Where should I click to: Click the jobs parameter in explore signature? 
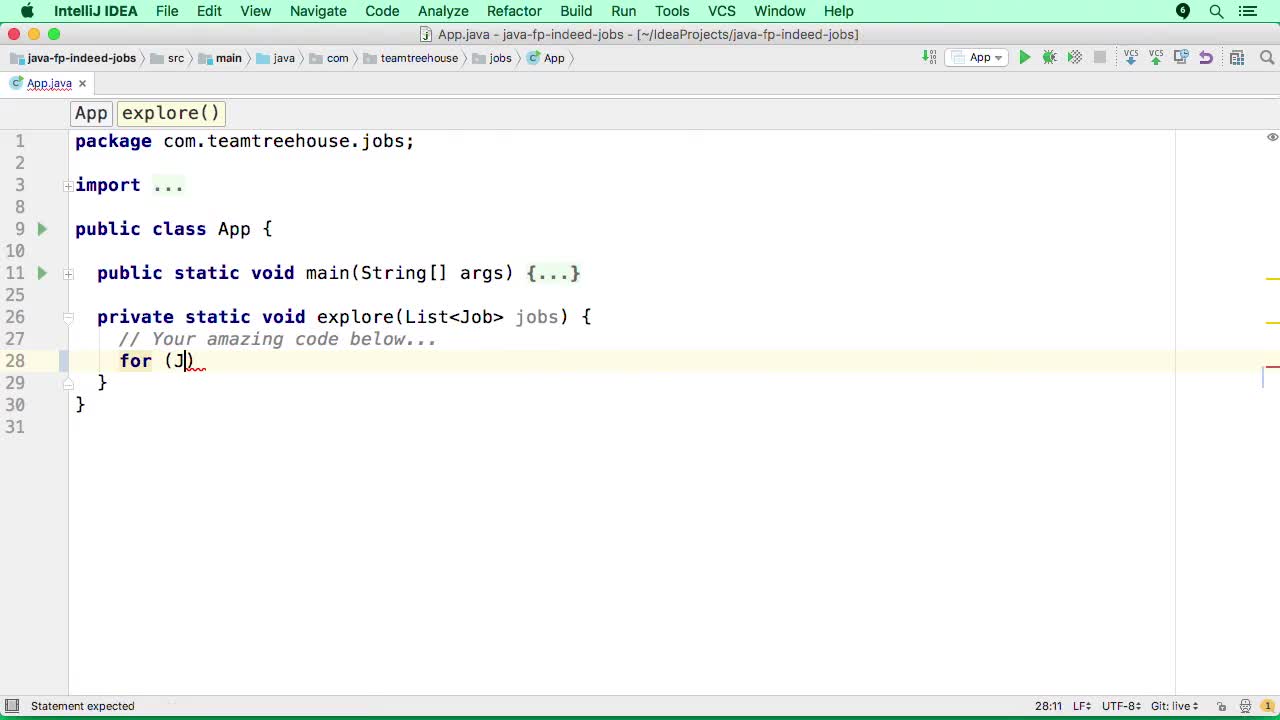click(537, 317)
